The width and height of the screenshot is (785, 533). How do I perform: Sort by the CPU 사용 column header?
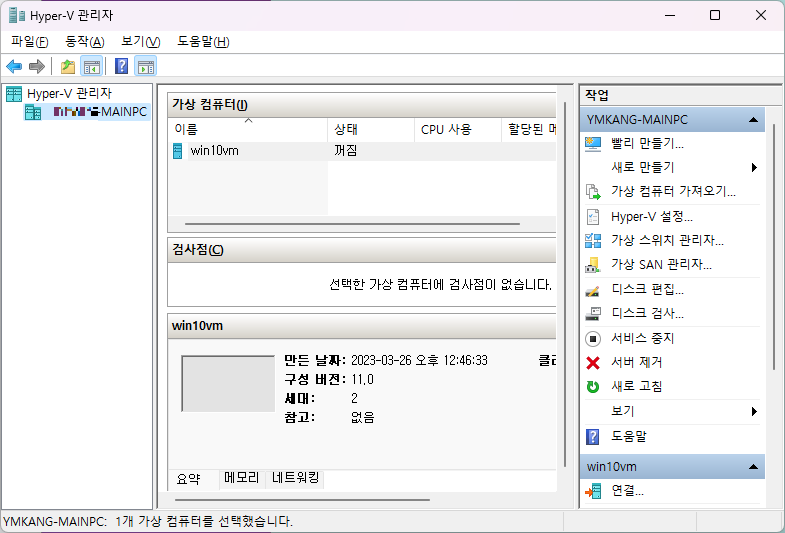458,130
